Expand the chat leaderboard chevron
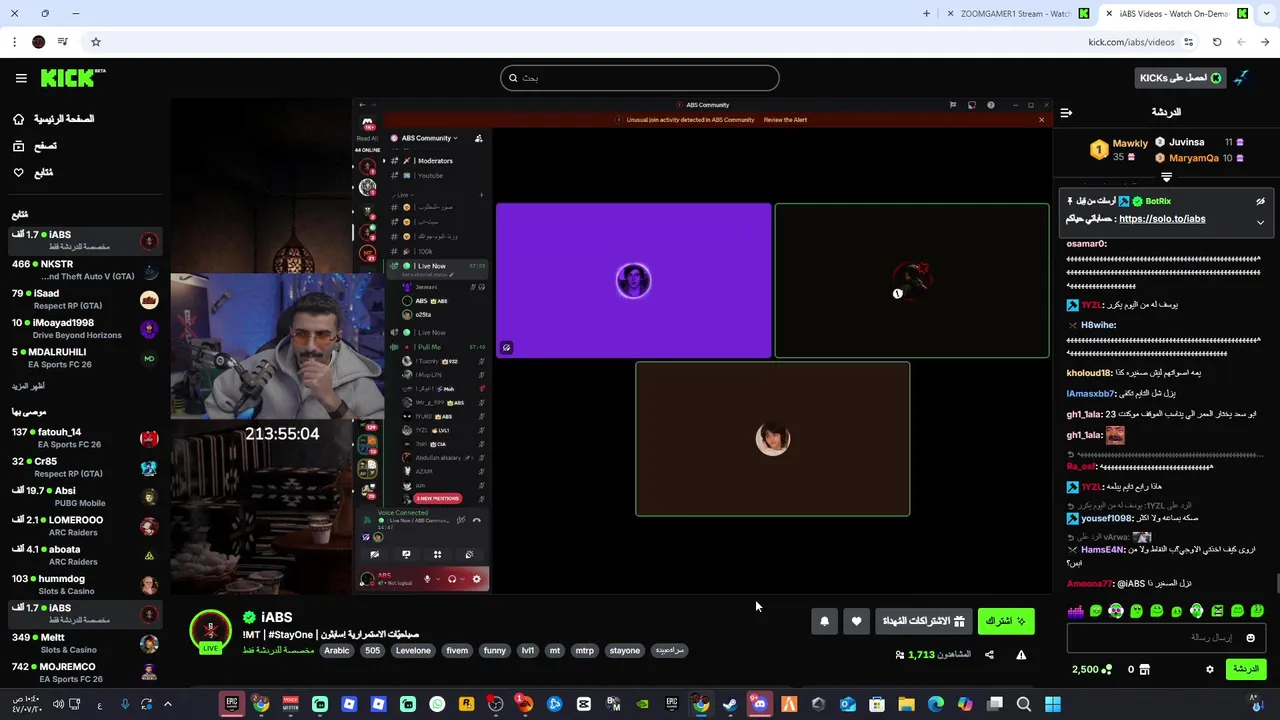This screenshot has width=1280, height=720. coord(1166,177)
